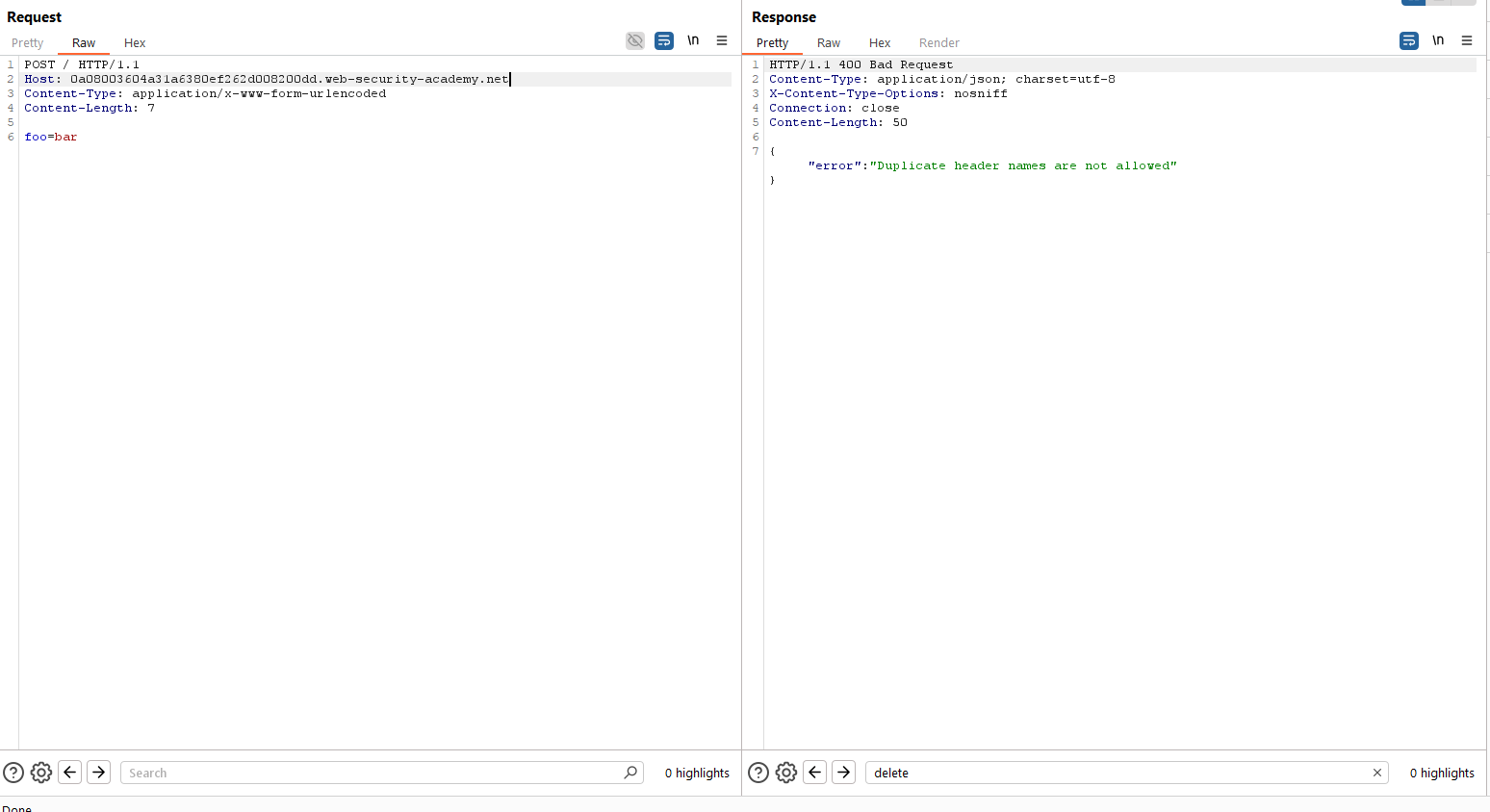Image resolution: width=1490 pixels, height=812 pixels.
Task: Click the magnifier icon in Request search box
Action: click(x=630, y=773)
